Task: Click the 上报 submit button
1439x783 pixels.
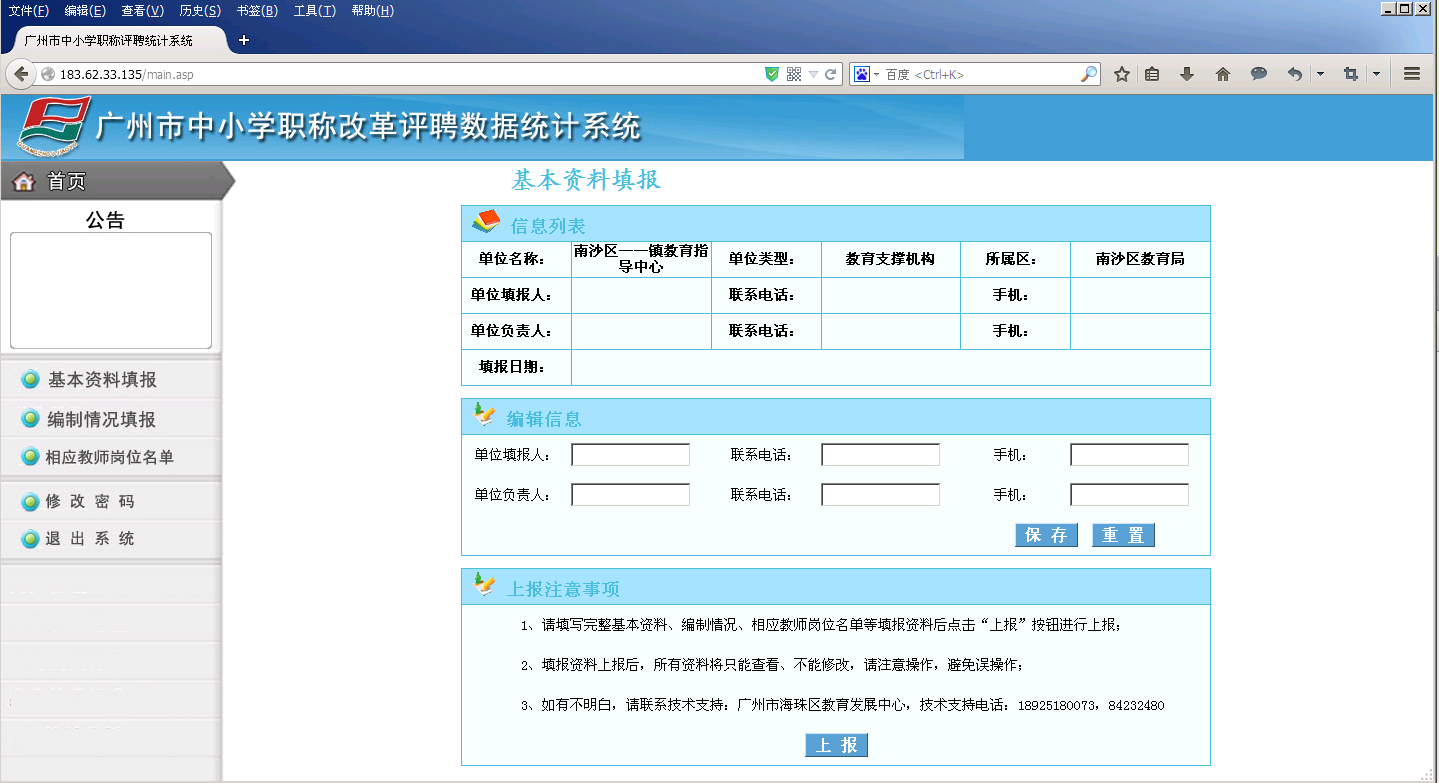Action: [836, 745]
